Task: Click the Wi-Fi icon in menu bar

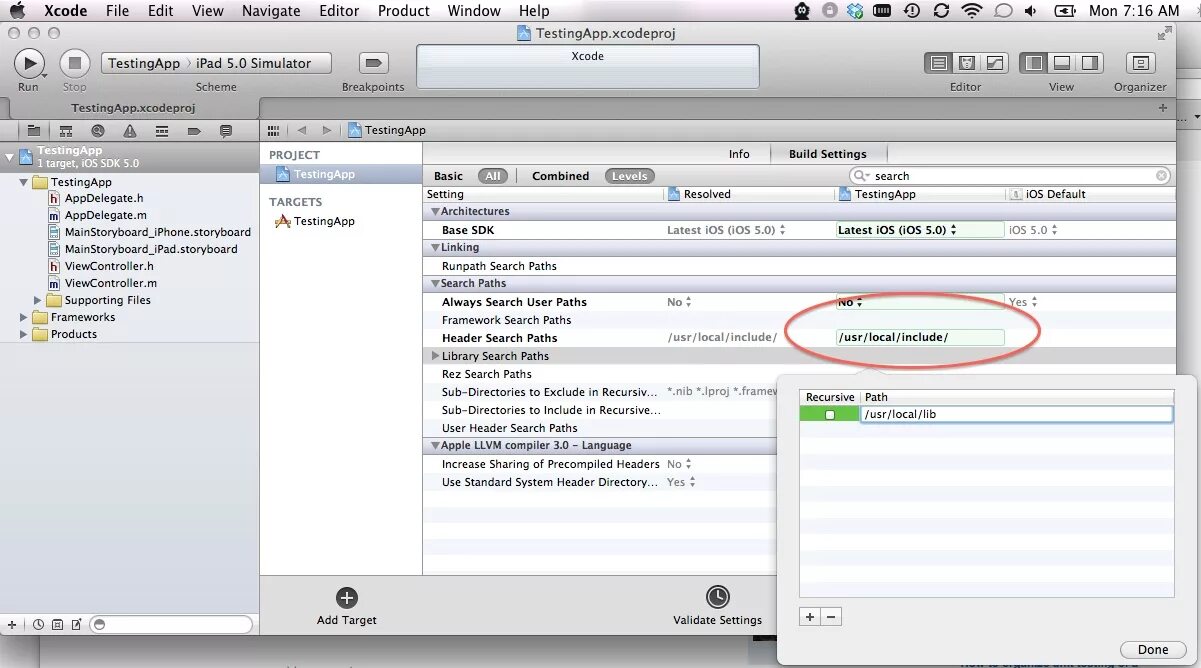Action: click(971, 11)
